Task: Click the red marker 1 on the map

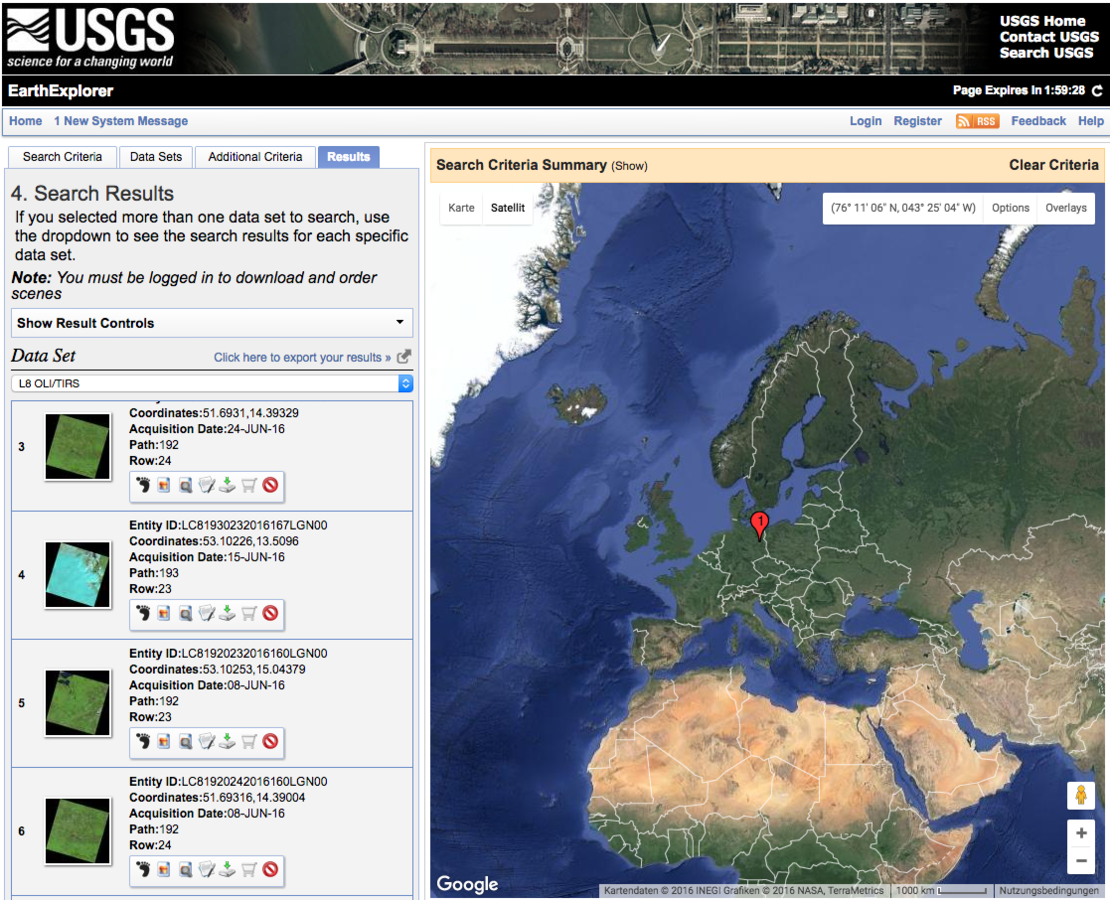Action: pos(760,525)
